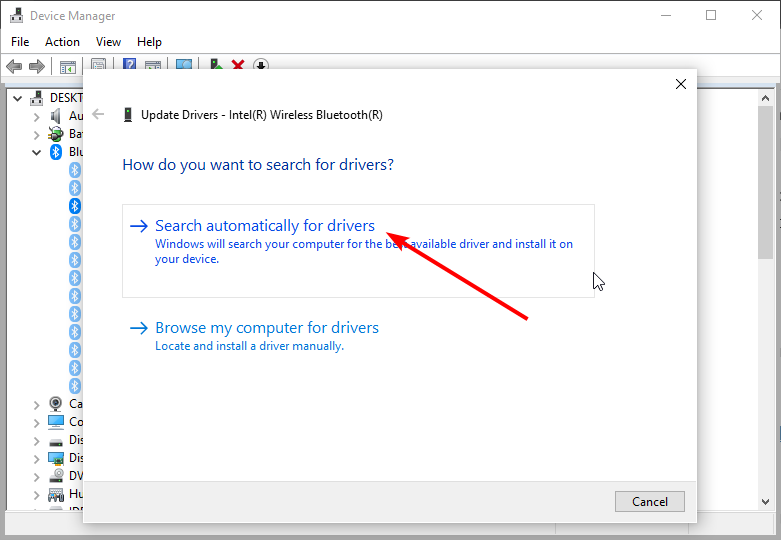781x540 pixels.
Task: Click the red X Uninstall device icon
Action: pyautogui.click(x=238, y=65)
